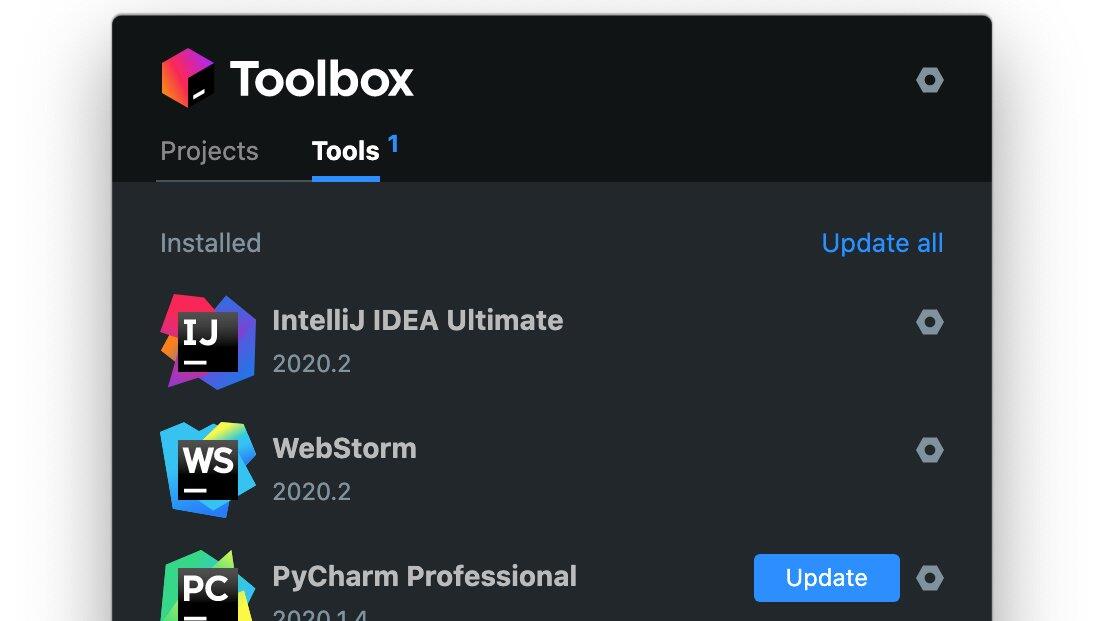Open the WebStorm tool settings hexagon
Viewport: 1104px width, 621px height.
(930, 450)
